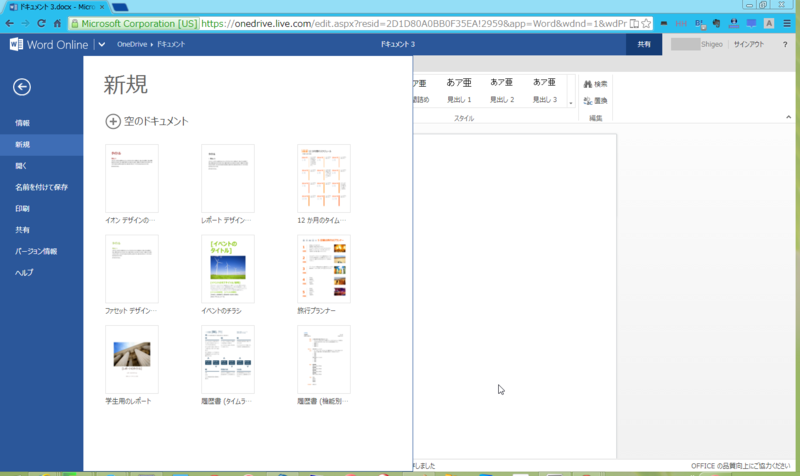
Task: Select the レポート デザイン template thumbnail
Action: click(x=228, y=178)
